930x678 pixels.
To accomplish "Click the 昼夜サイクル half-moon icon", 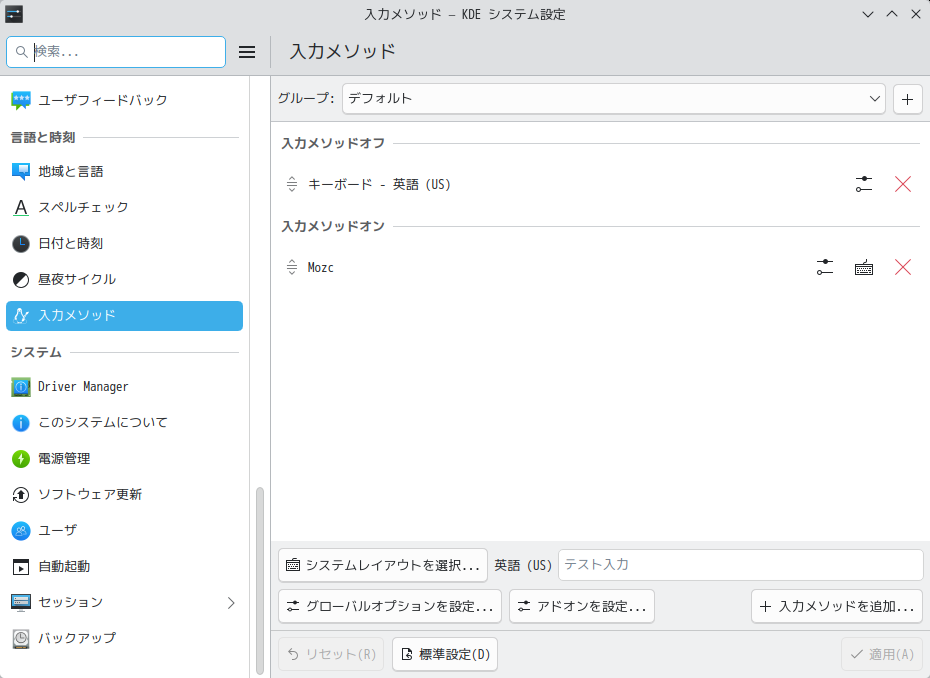I will click(21, 279).
